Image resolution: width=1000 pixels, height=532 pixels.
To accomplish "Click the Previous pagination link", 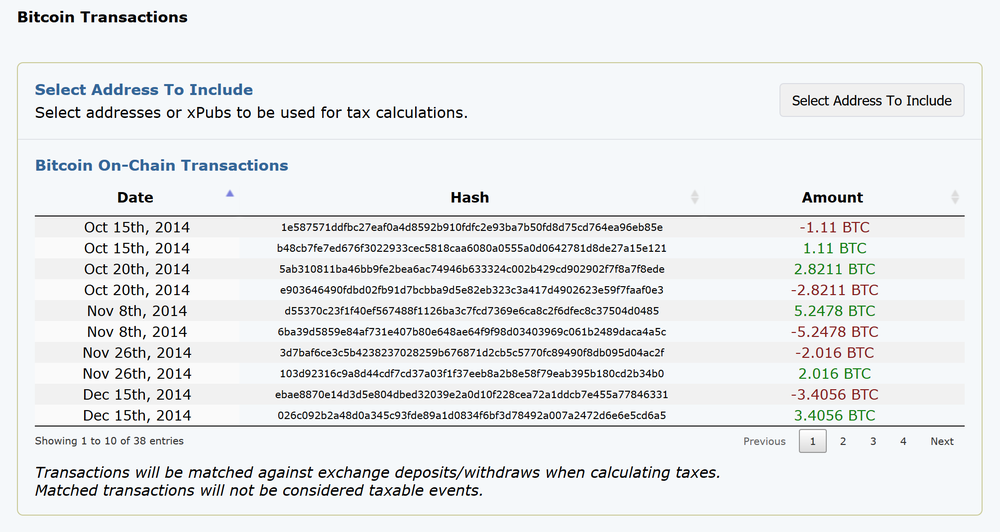I will (764, 441).
